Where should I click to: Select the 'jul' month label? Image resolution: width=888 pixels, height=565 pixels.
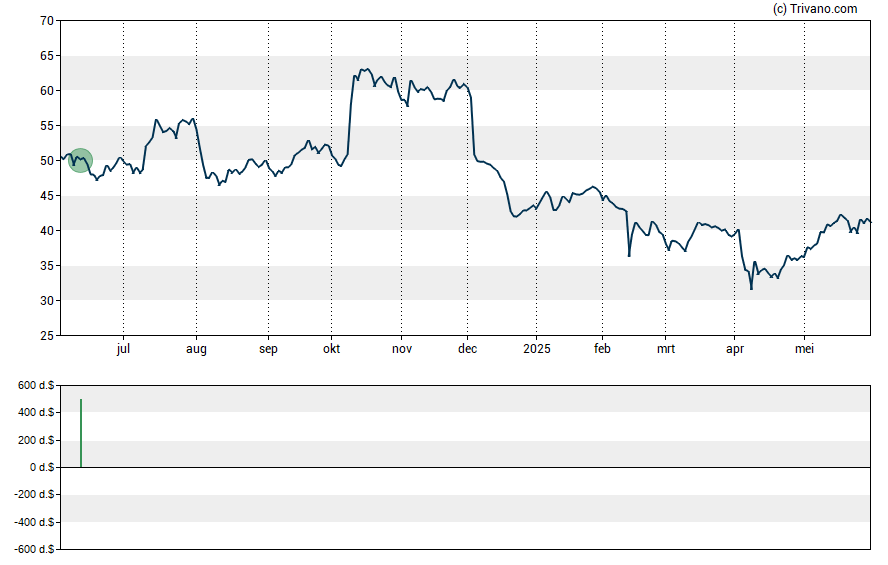coord(123,349)
